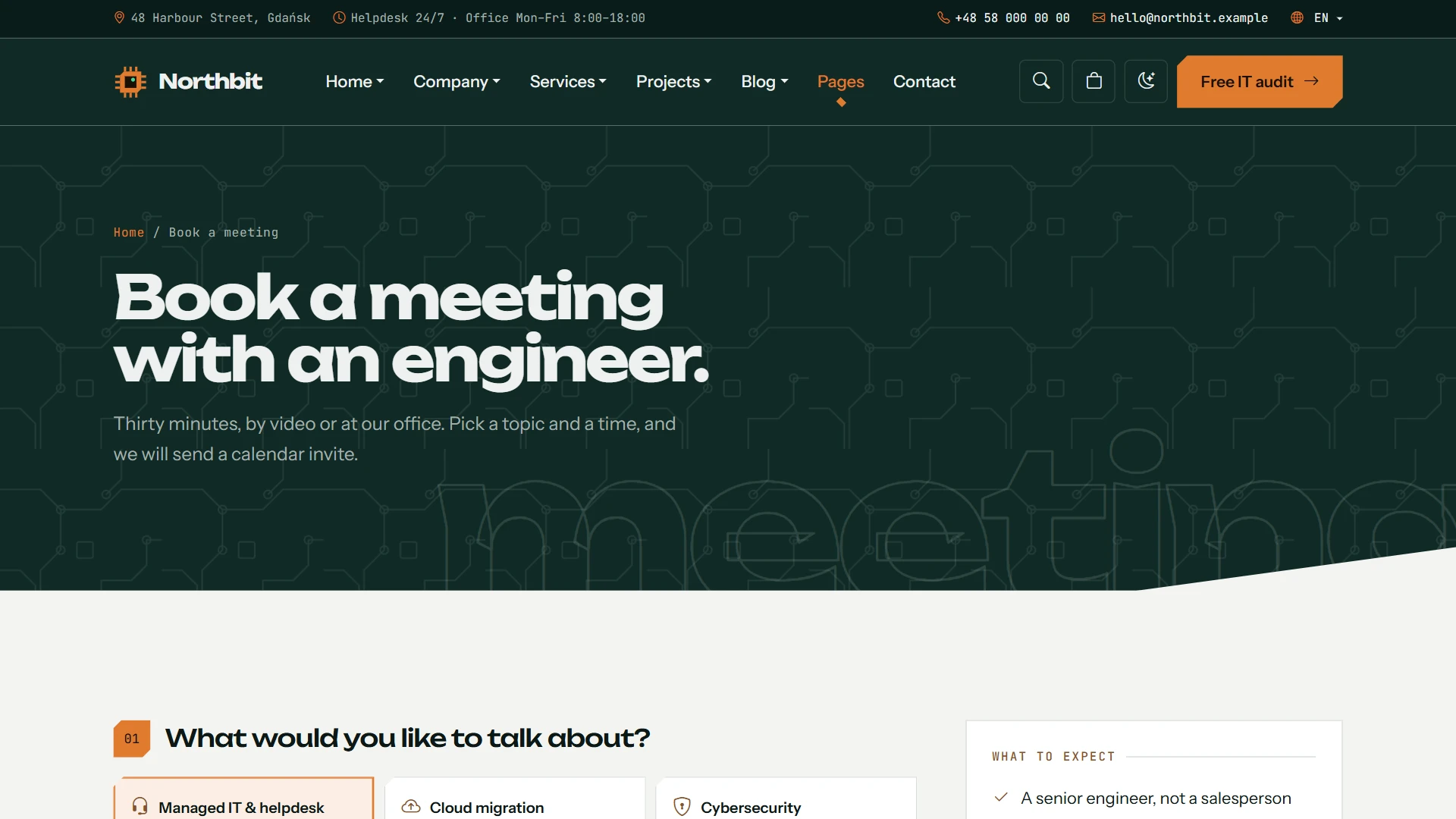Click "A senior engineer, not a salesperson" text
Image resolution: width=1456 pixels, height=819 pixels.
coord(1156,798)
